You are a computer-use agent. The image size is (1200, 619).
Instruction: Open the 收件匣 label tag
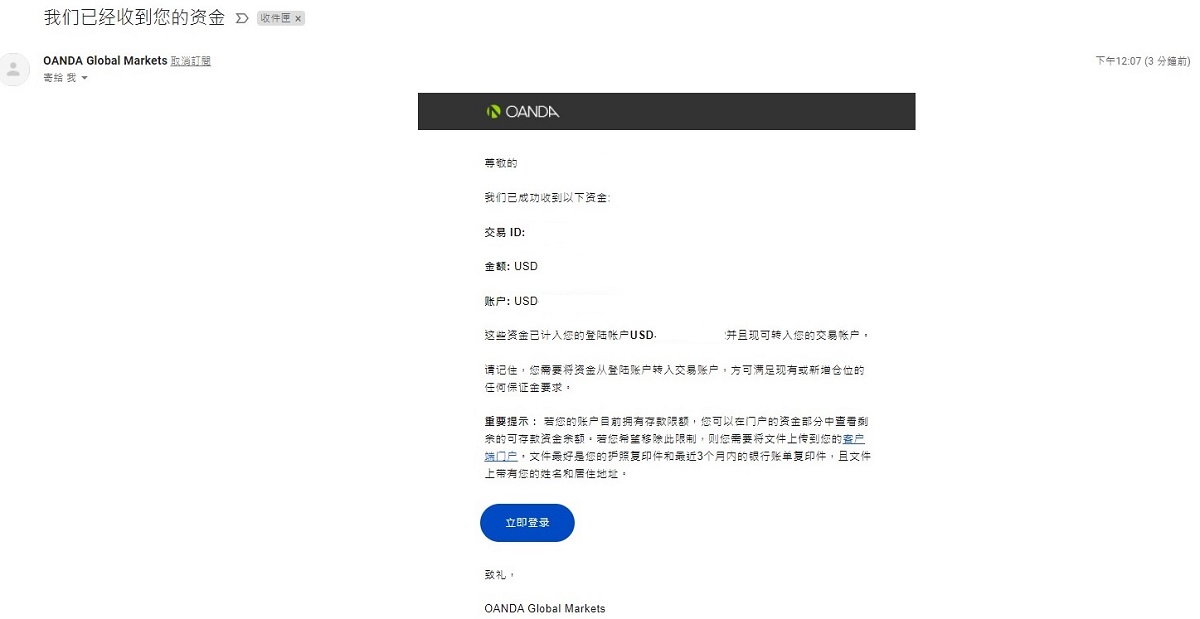275,19
